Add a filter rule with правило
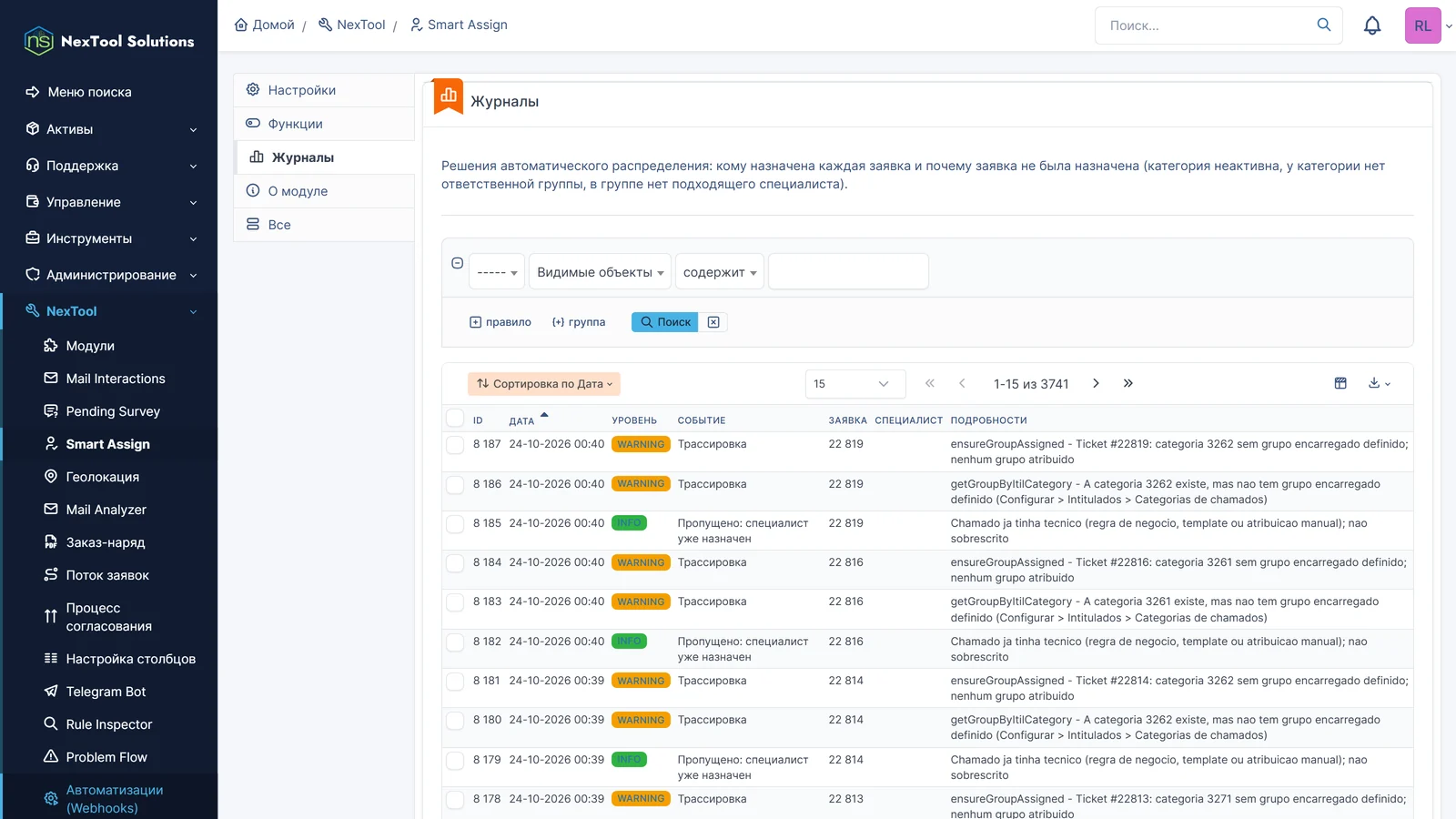 [x=500, y=322]
